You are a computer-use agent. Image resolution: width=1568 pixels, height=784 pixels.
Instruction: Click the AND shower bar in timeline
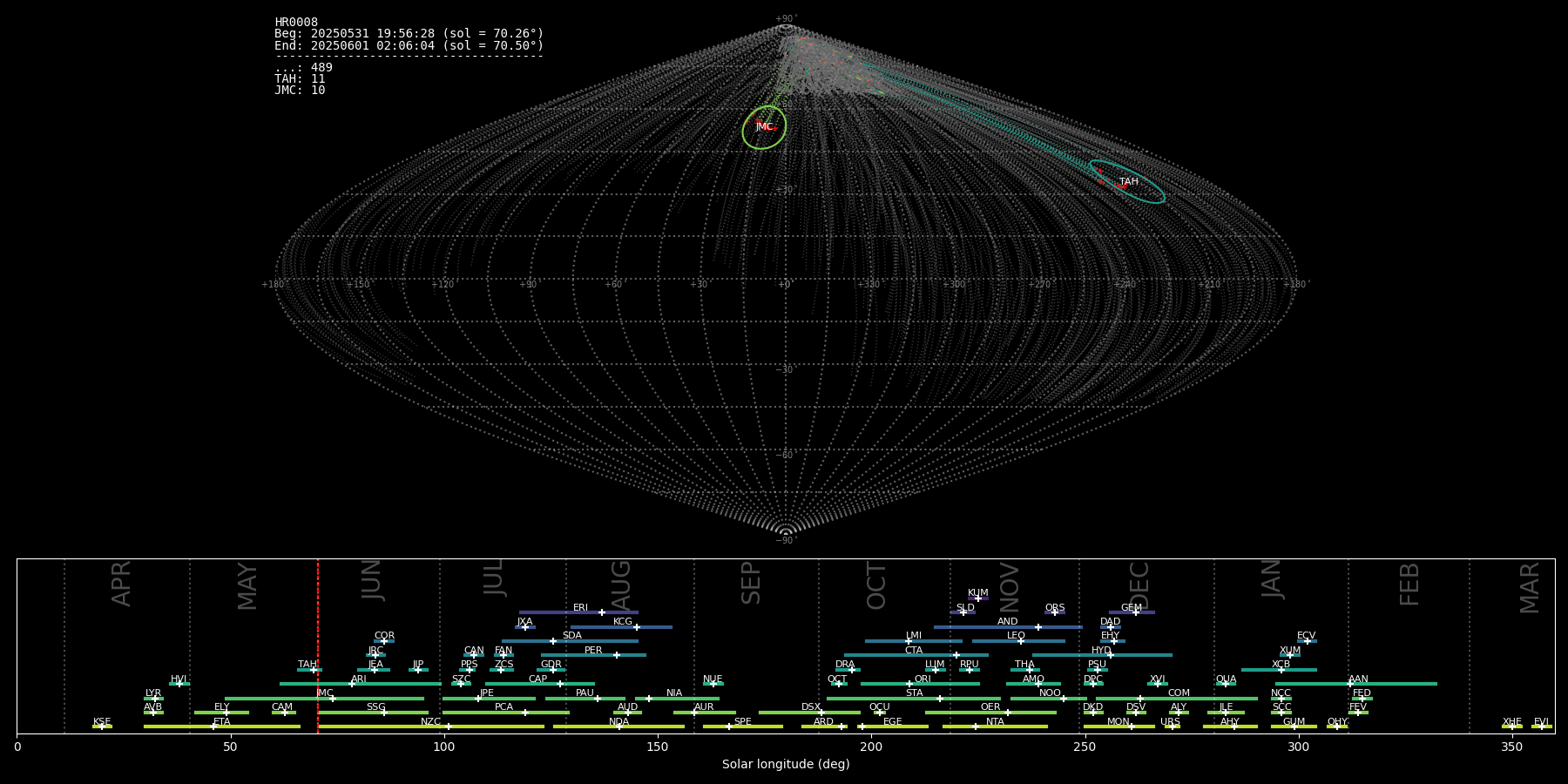[1008, 626]
